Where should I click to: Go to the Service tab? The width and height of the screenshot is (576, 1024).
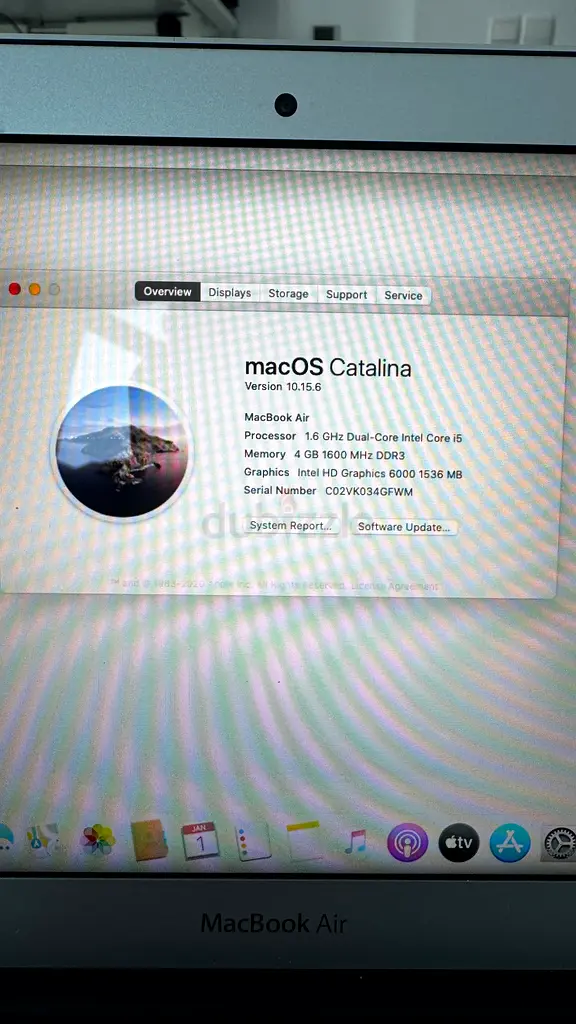pos(403,295)
